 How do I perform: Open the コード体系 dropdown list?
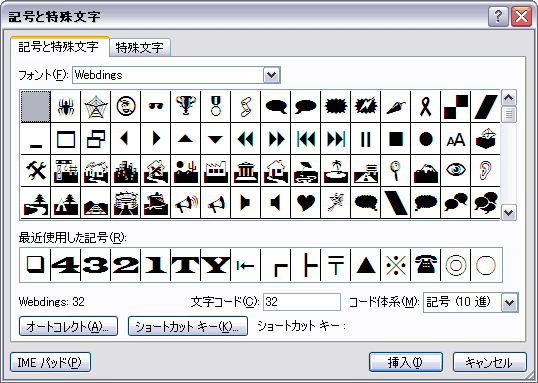509,302
